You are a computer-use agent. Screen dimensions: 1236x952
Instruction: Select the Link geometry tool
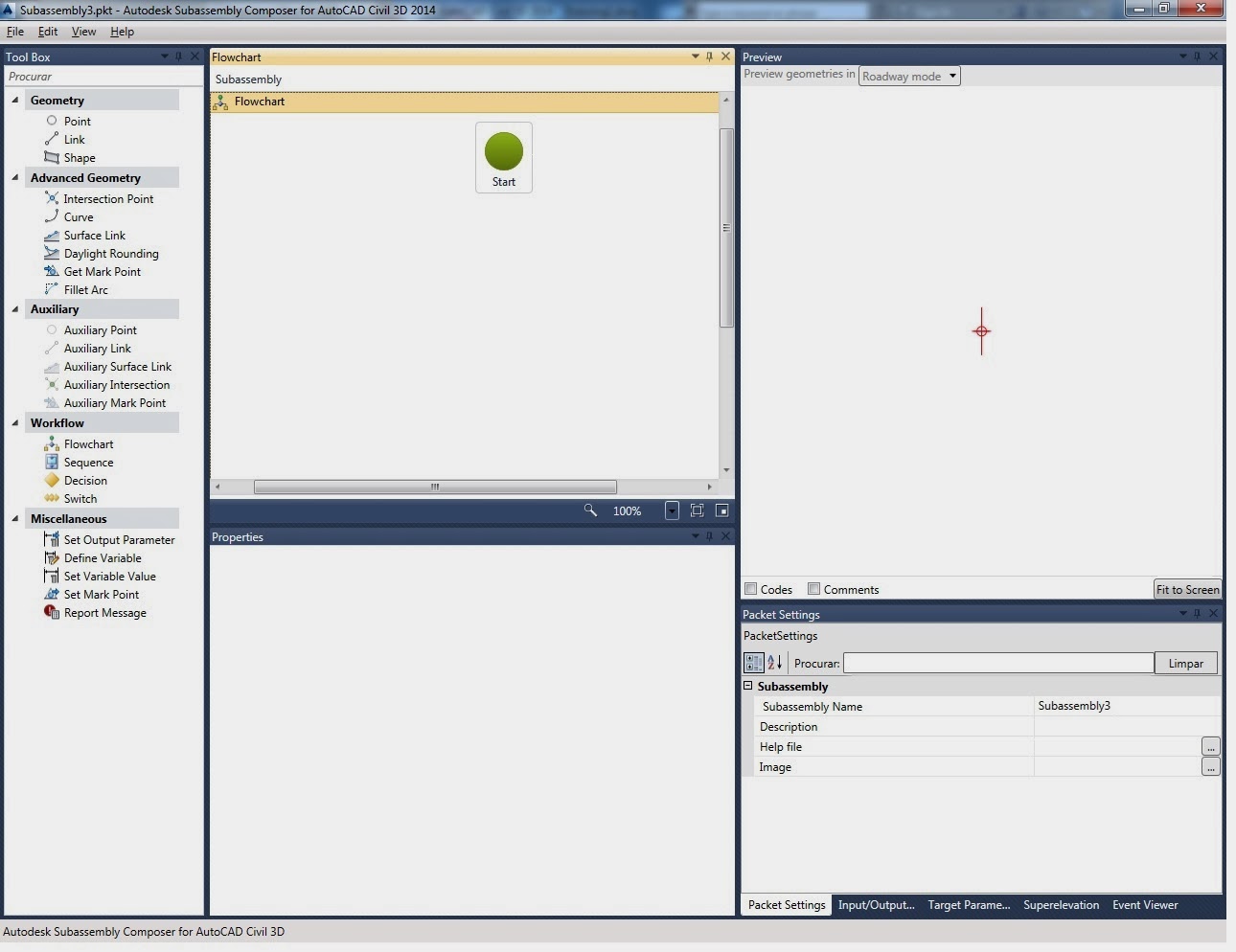(x=65, y=140)
